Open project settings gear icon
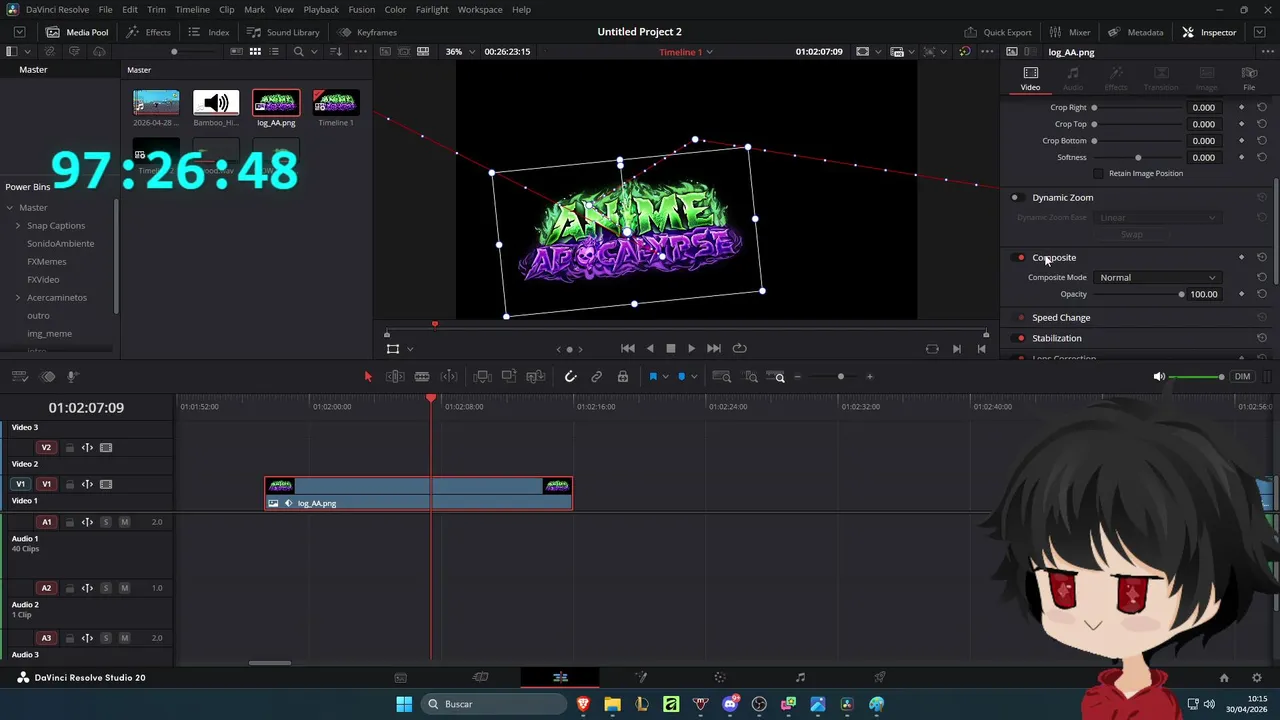 pyautogui.click(x=1257, y=678)
